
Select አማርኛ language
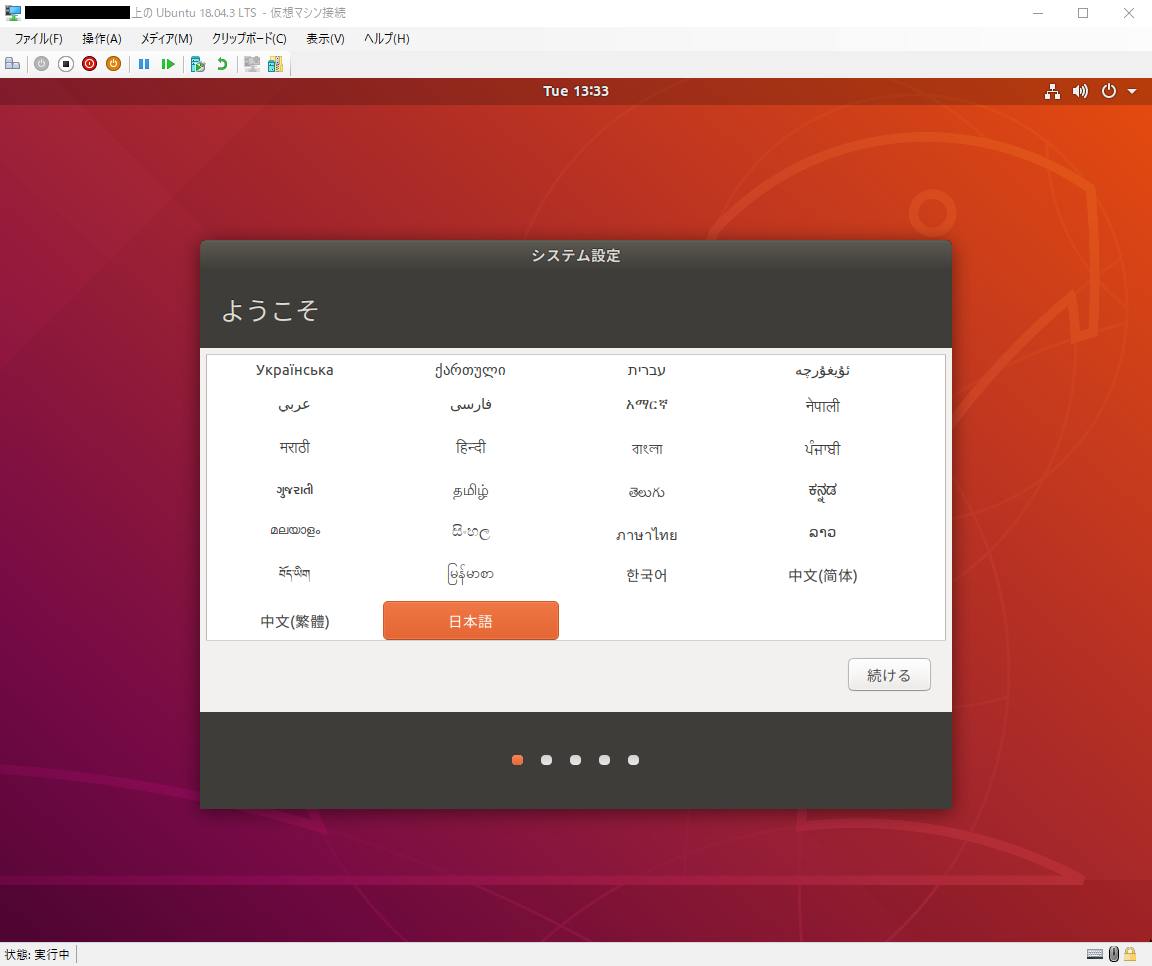(647, 404)
